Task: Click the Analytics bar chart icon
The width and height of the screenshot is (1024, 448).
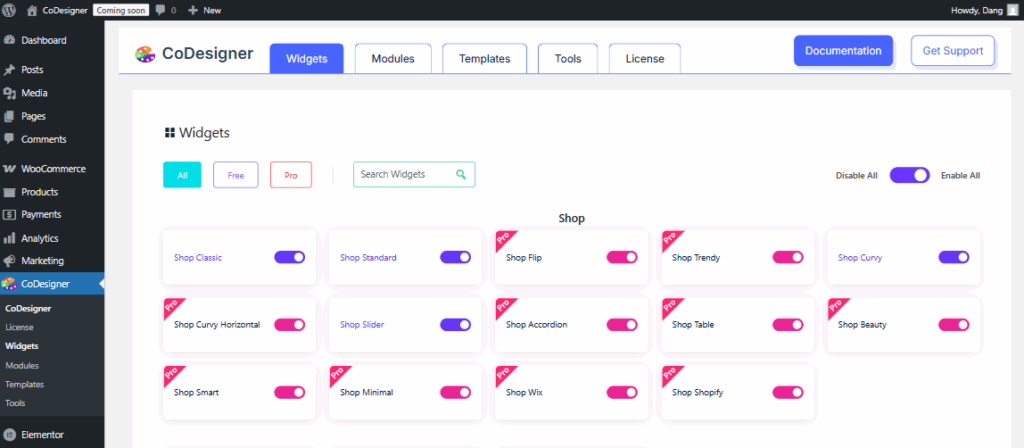Action: pyautogui.click(x=9, y=238)
